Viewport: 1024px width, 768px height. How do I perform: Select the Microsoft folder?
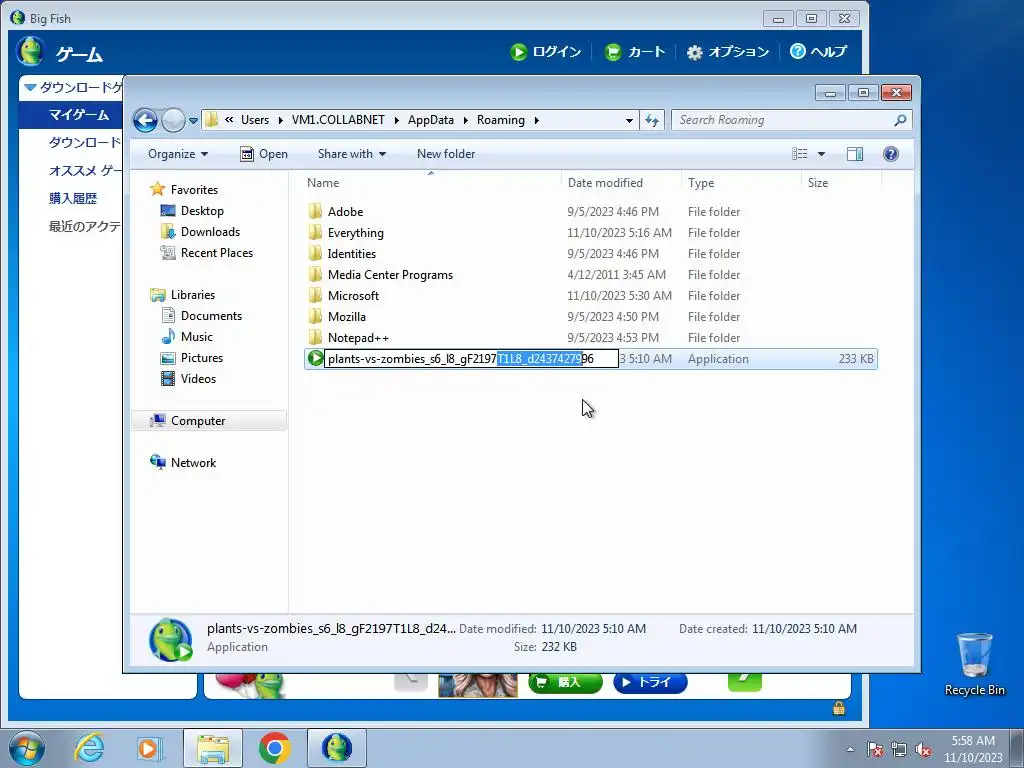353,296
